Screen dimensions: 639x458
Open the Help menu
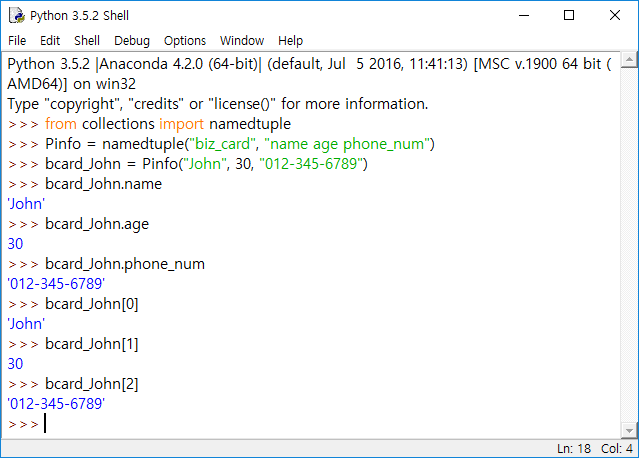pos(291,41)
